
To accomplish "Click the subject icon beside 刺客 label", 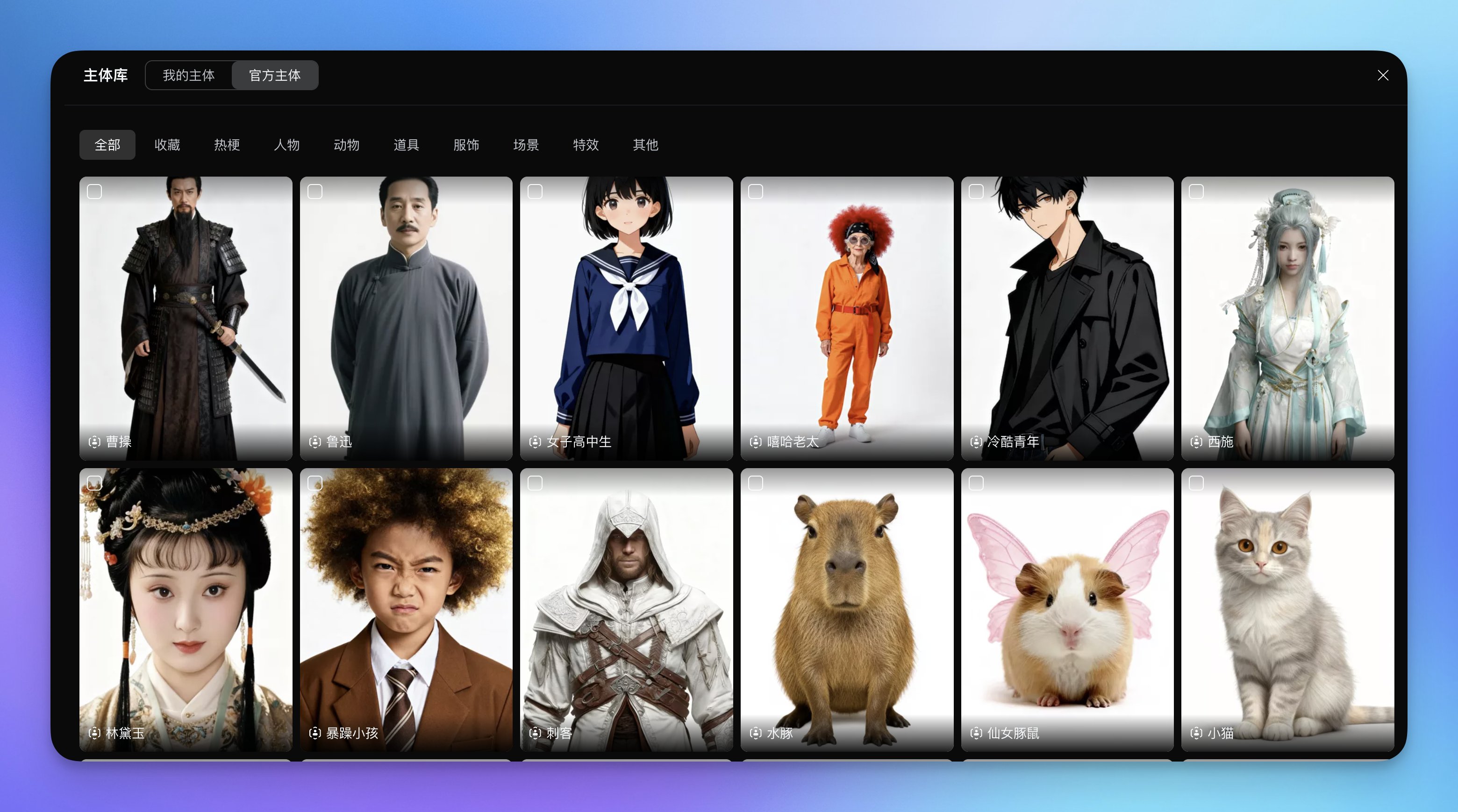I will [x=535, y=733].
